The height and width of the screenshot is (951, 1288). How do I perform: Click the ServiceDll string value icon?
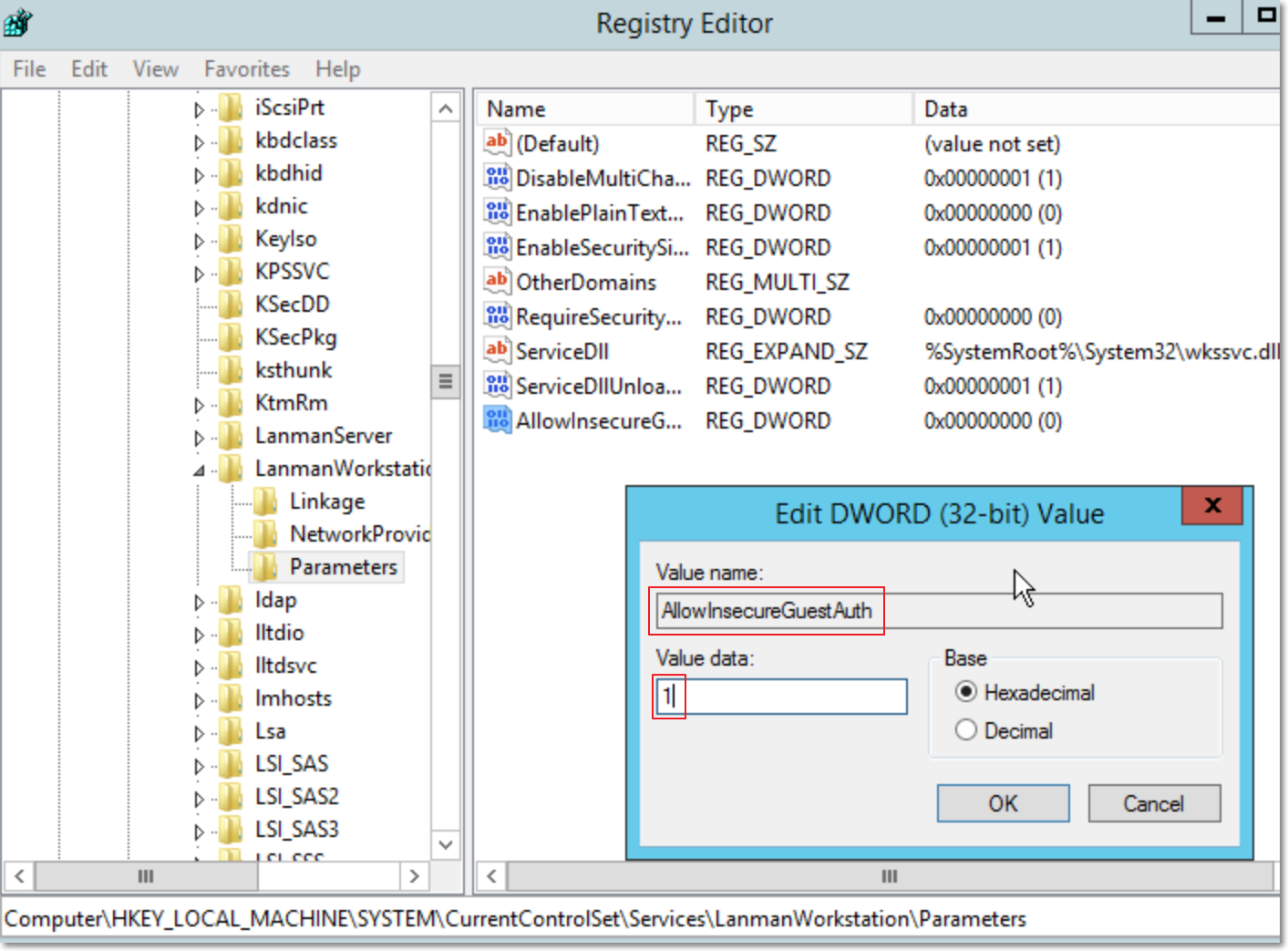(497, 351)
